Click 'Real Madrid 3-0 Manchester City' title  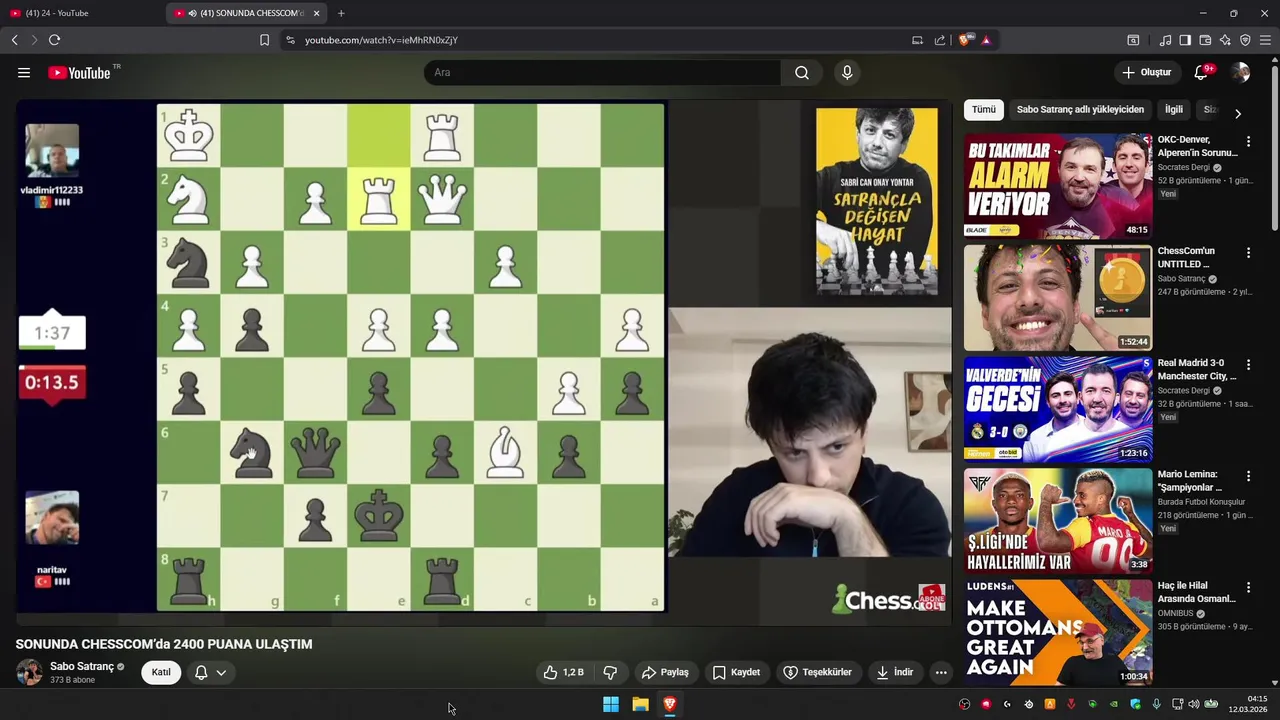pyautogui.click(x=1197, y=369)
